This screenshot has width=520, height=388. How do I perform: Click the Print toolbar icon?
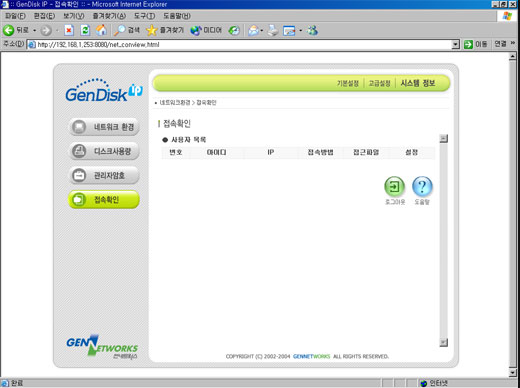(273, 30)
